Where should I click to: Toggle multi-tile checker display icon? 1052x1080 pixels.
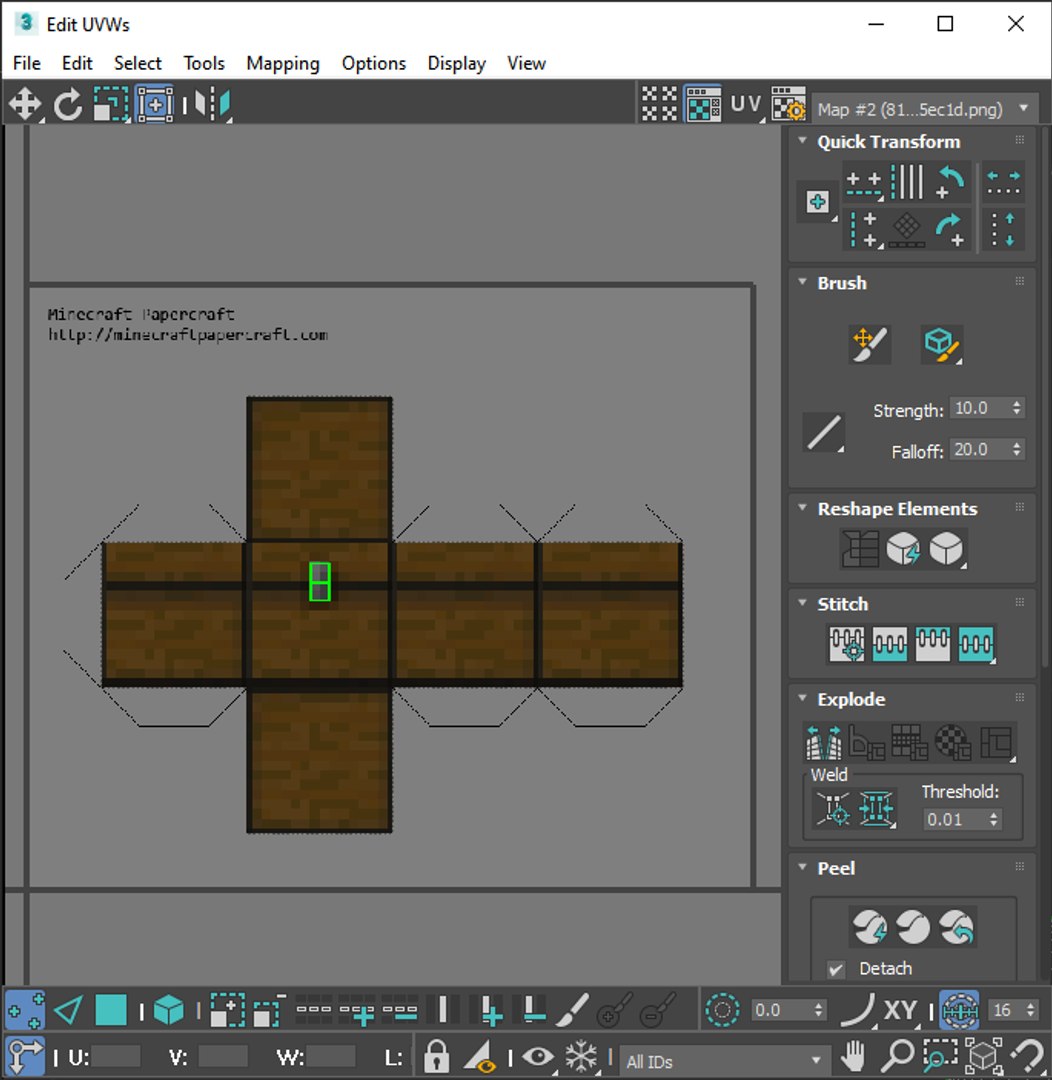tap(659, 105)
